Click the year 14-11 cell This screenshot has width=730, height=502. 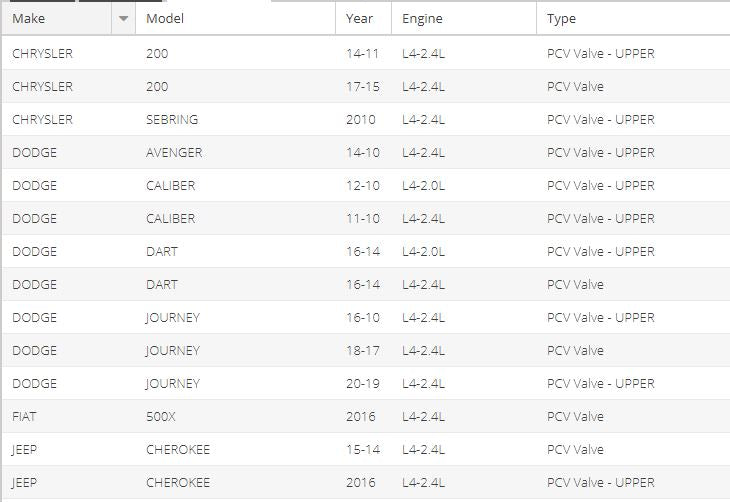[362, 53]
